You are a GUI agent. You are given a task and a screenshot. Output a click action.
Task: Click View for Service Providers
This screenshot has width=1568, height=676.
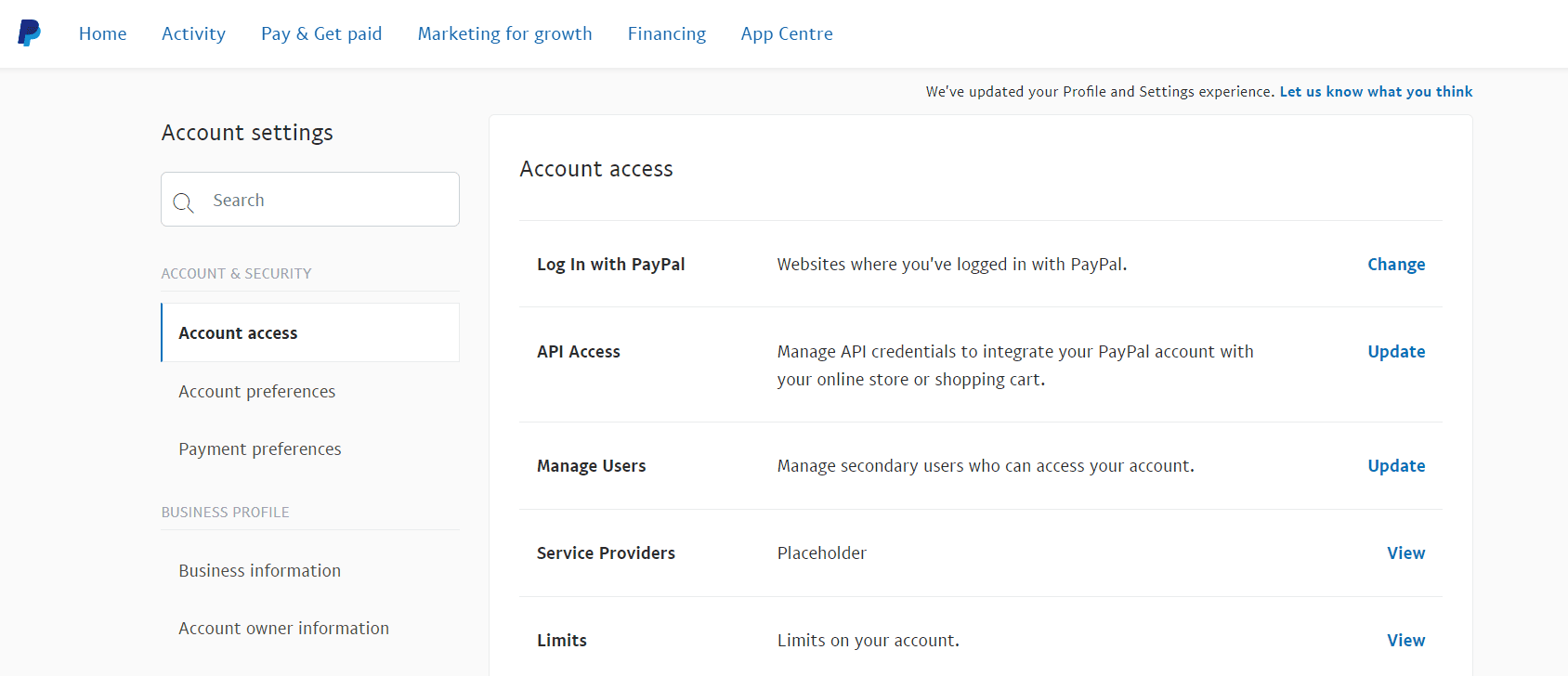(x=1405, y=552)
